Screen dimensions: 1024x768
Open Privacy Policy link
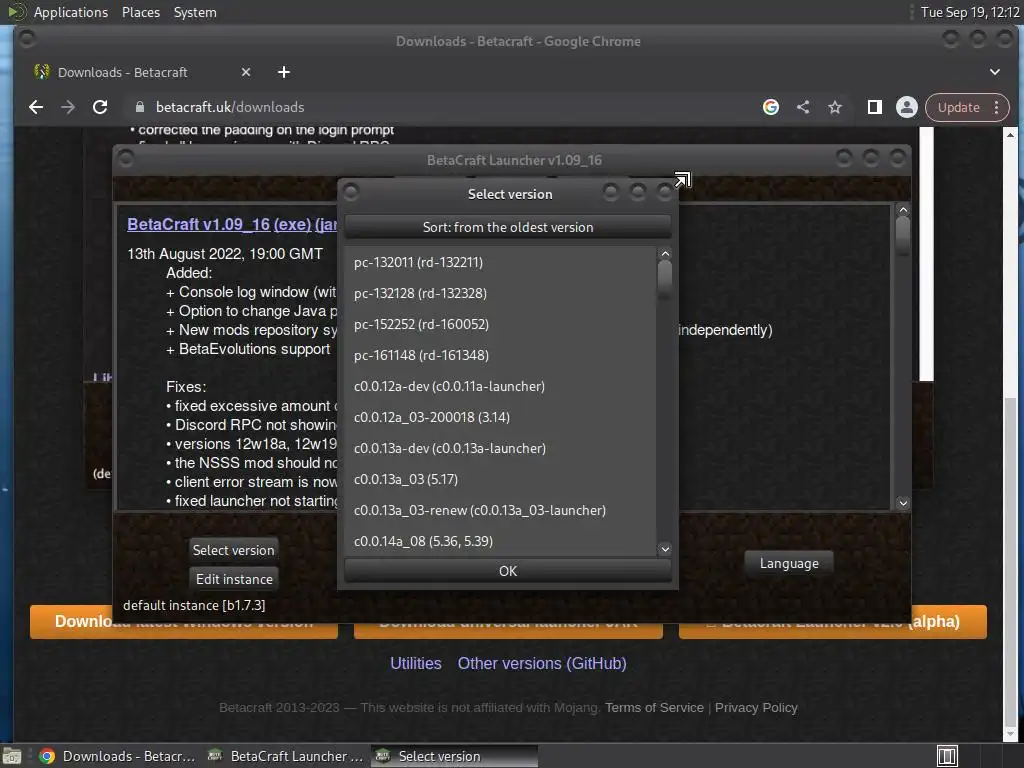point(756,708)
